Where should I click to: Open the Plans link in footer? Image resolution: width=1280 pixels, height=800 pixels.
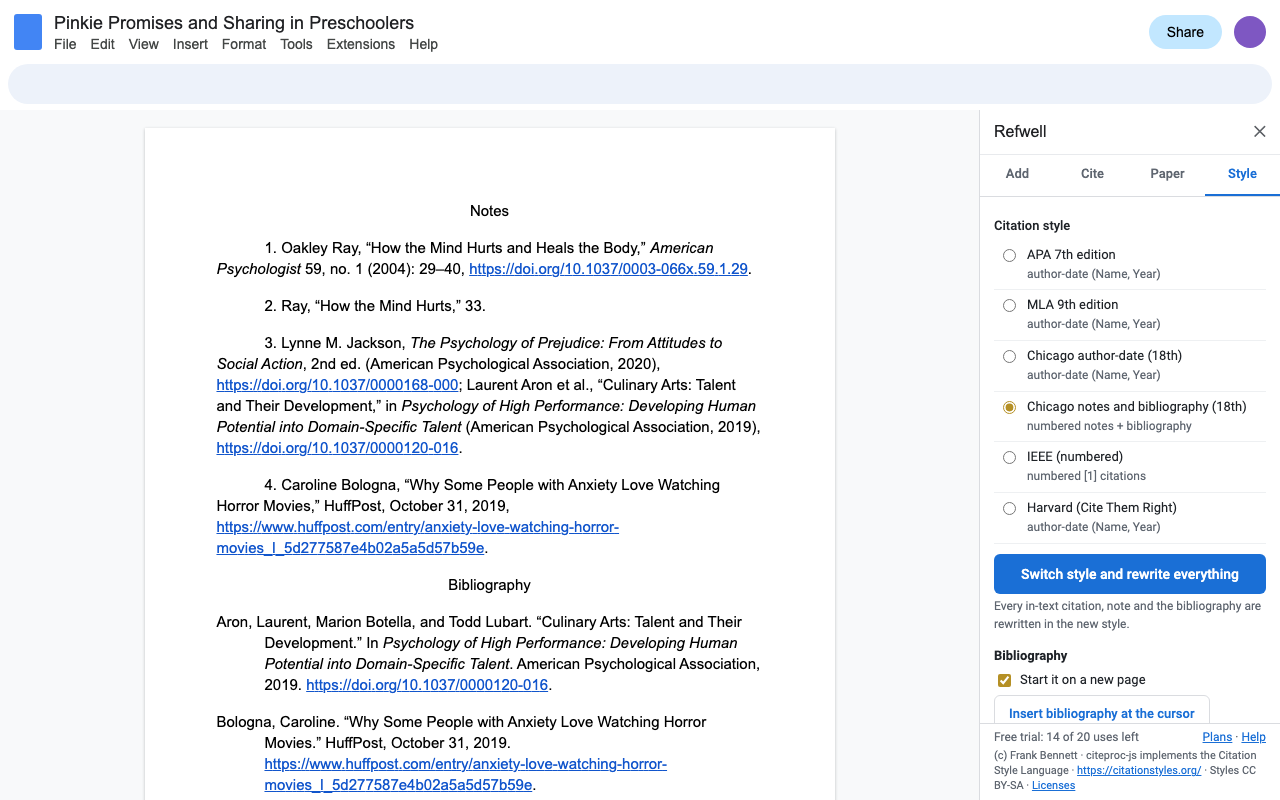click(1217, 737)
